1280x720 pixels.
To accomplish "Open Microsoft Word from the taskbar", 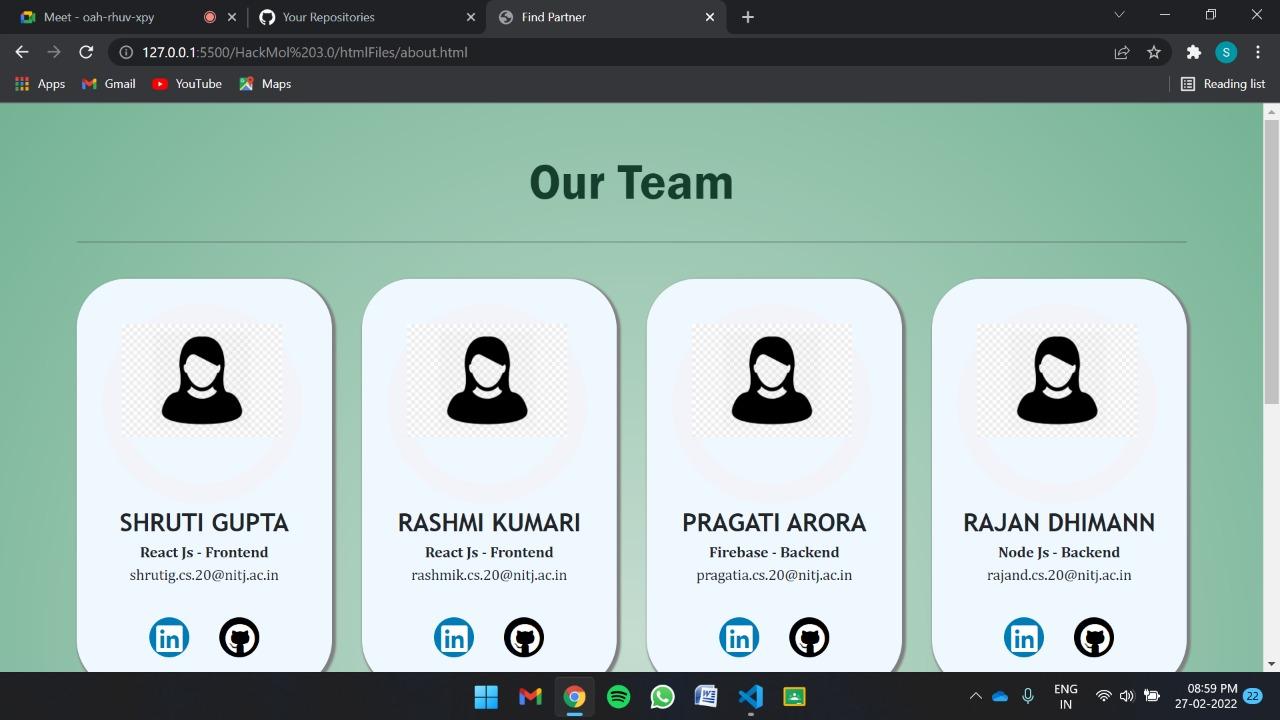I will (706, 696).
